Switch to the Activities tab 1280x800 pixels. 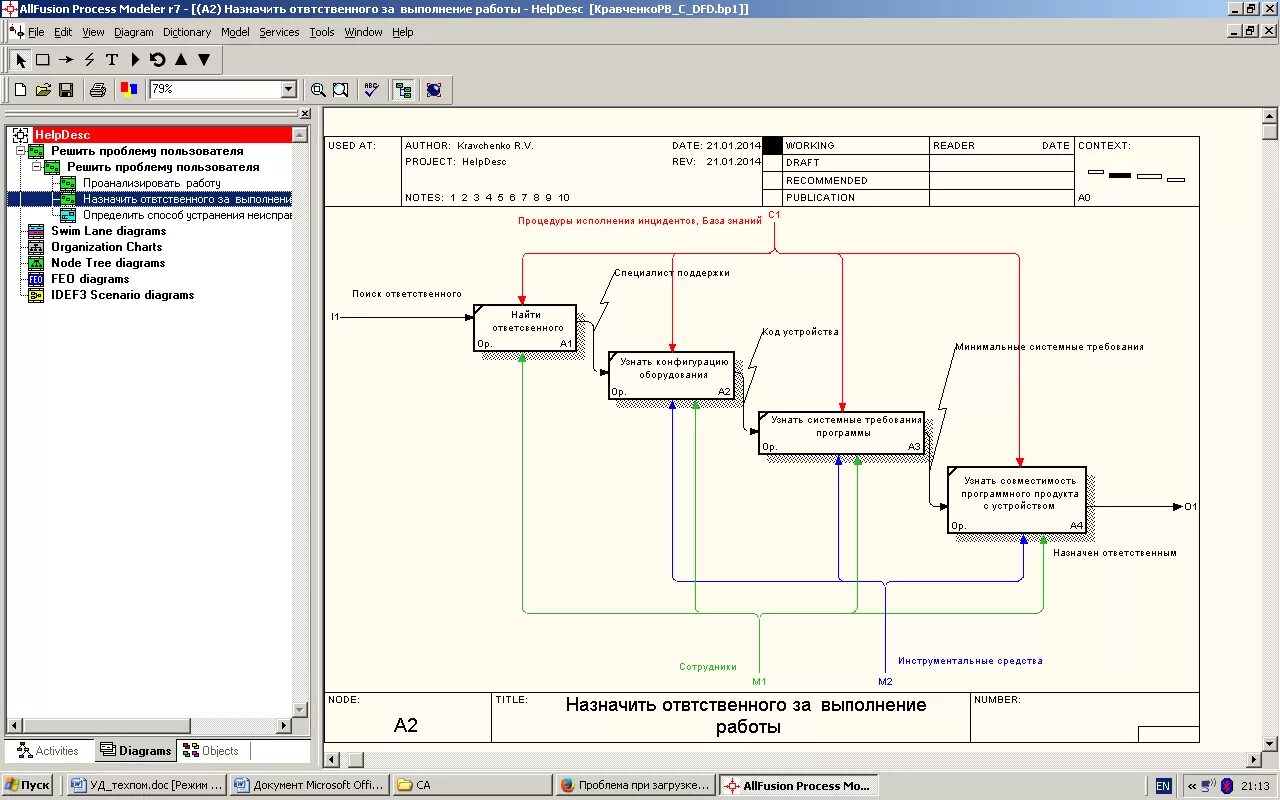point(48,750)
